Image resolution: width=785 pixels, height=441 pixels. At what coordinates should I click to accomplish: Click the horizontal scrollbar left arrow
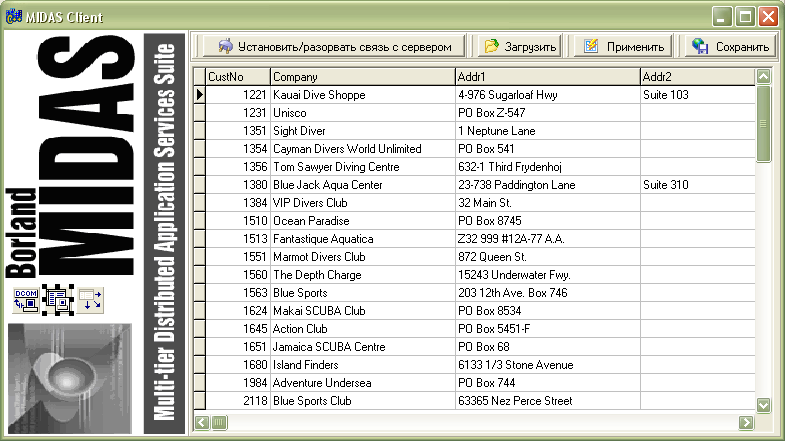(202, 422)
